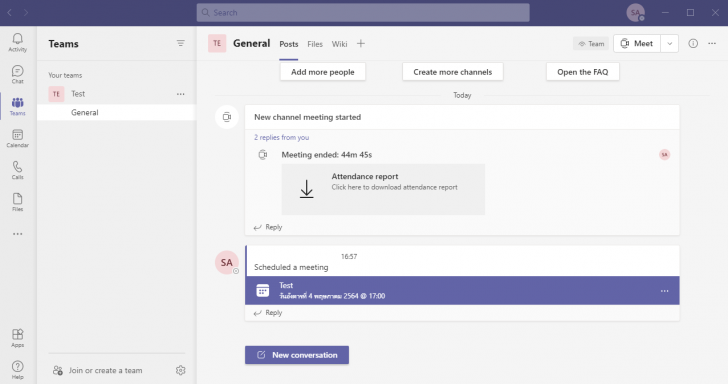Open Chat from the sidebar
The height and width of the screenshot is (384, 728).
[x=18, y=74]
